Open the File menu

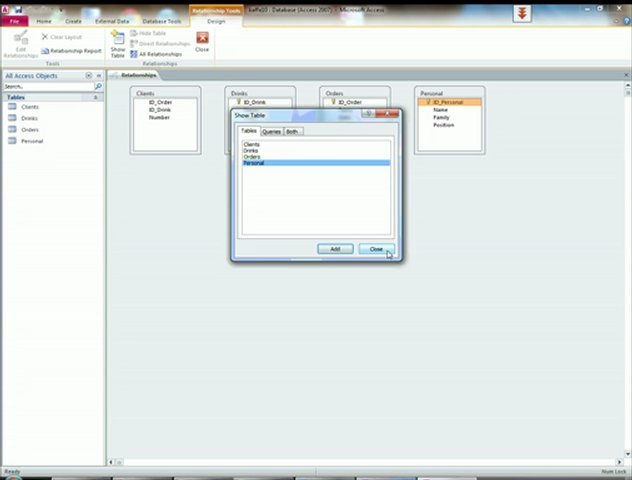(15, 21)
